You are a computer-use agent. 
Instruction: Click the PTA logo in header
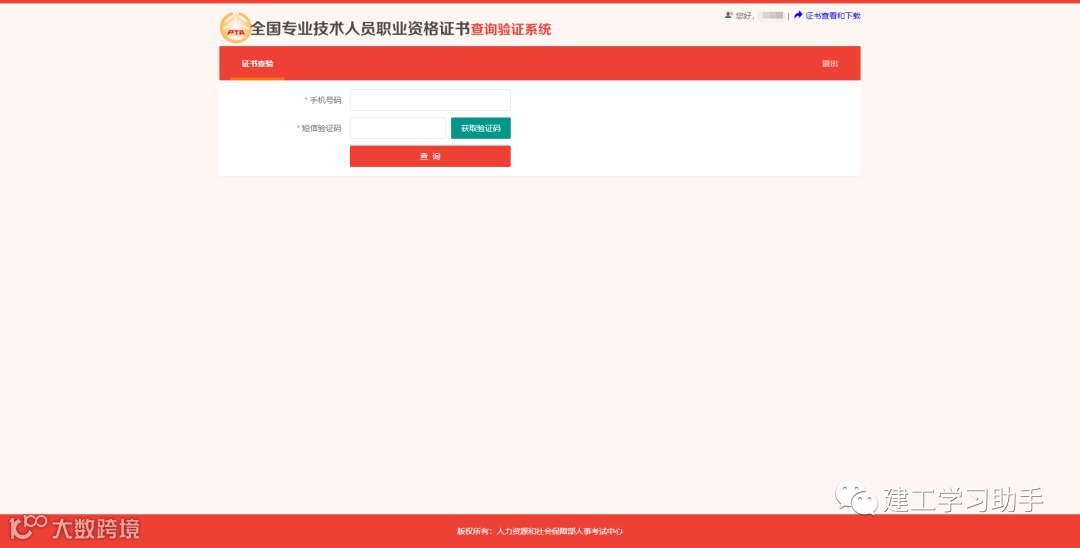[x=235, y=28]
